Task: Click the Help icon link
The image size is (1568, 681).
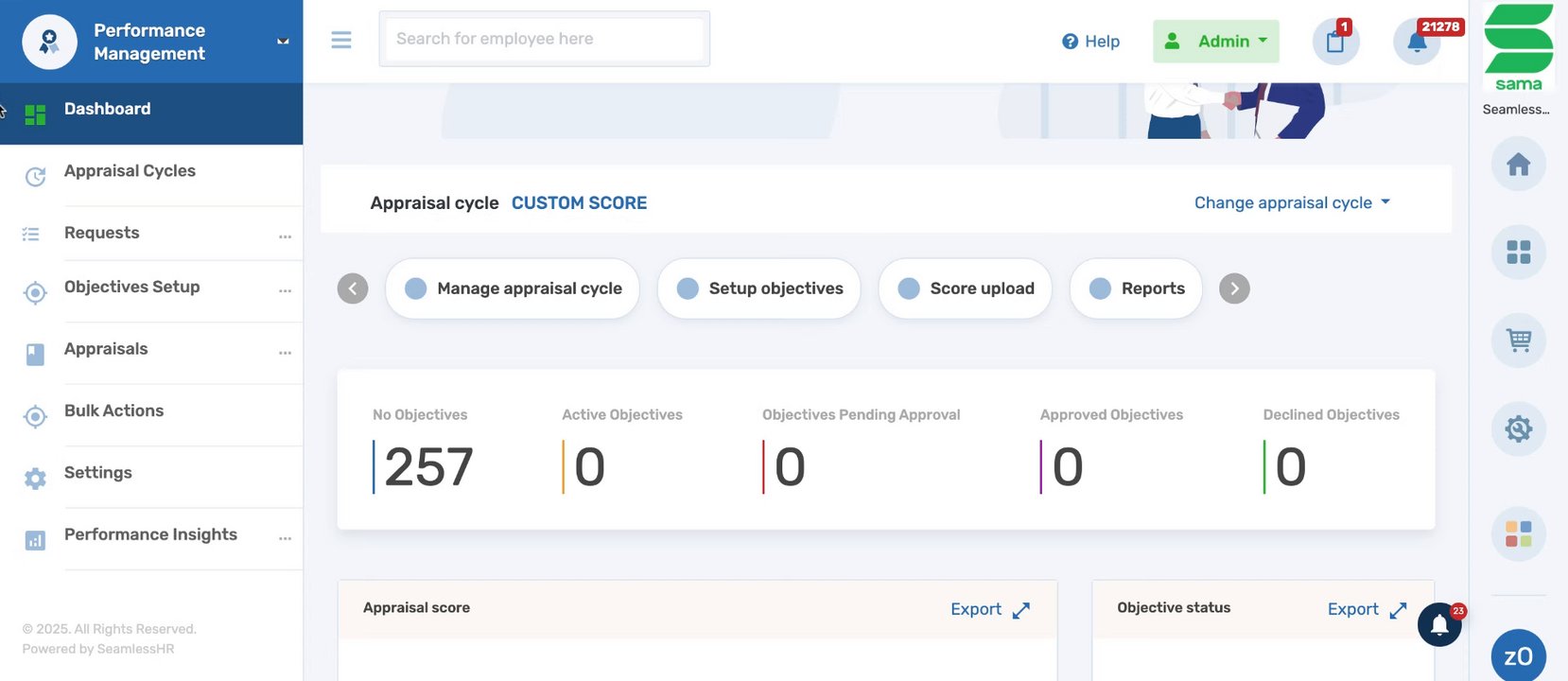Action: click(1090, 42)
